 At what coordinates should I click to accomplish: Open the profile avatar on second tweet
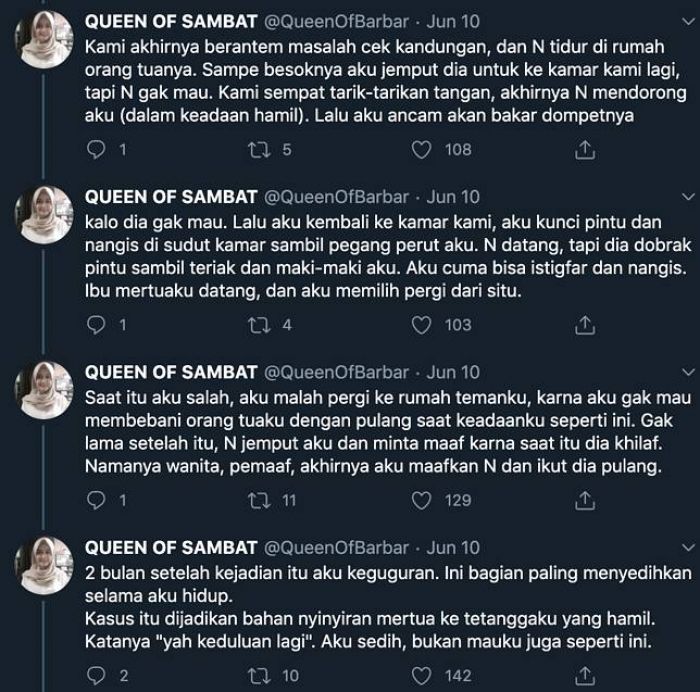click(44, 215)
